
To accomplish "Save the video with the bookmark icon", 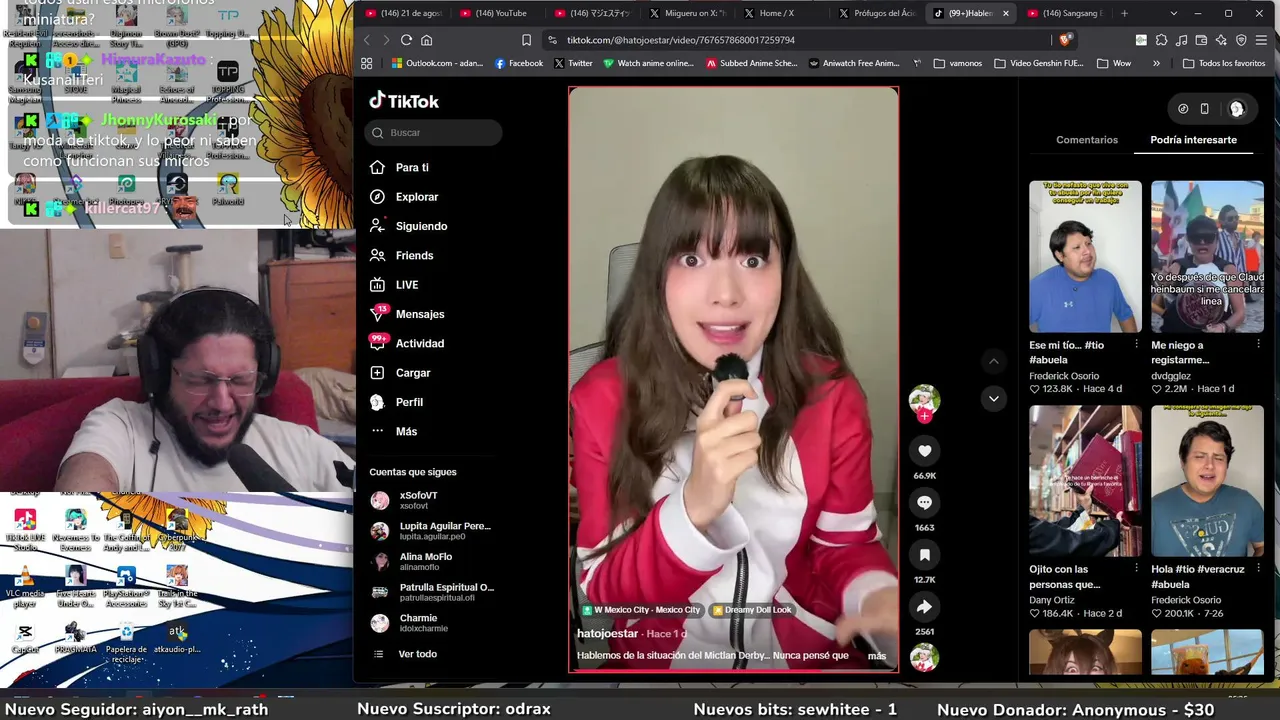I will tap(924, 555).
